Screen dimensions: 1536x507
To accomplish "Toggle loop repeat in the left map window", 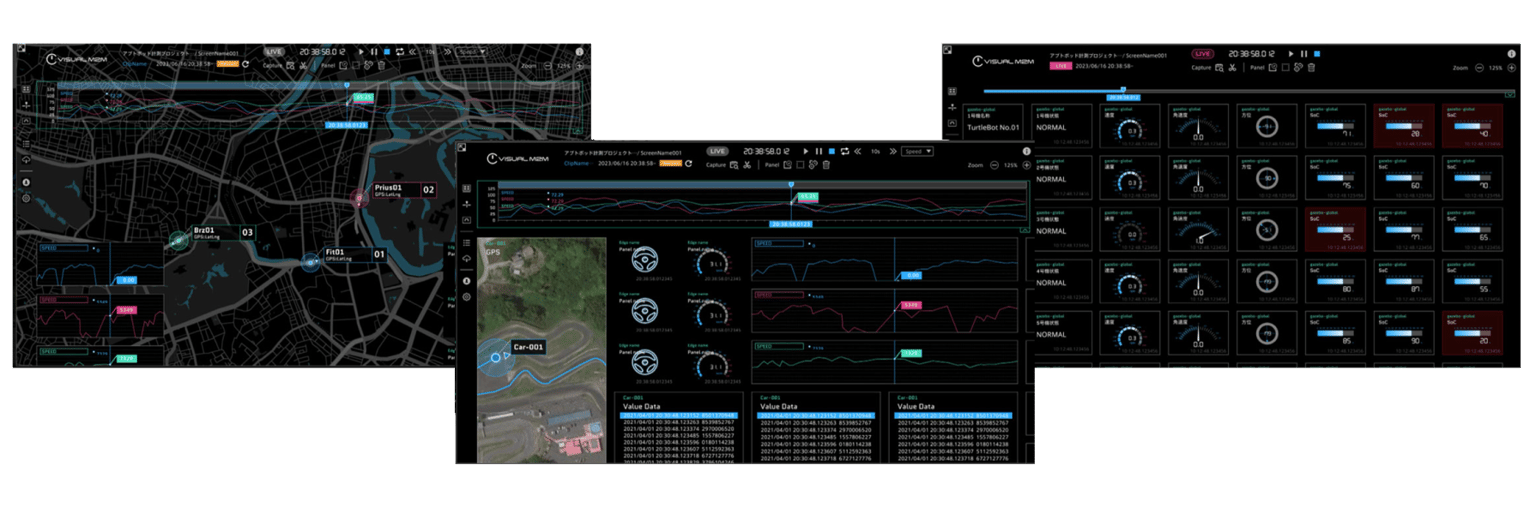I will [400, 52].
